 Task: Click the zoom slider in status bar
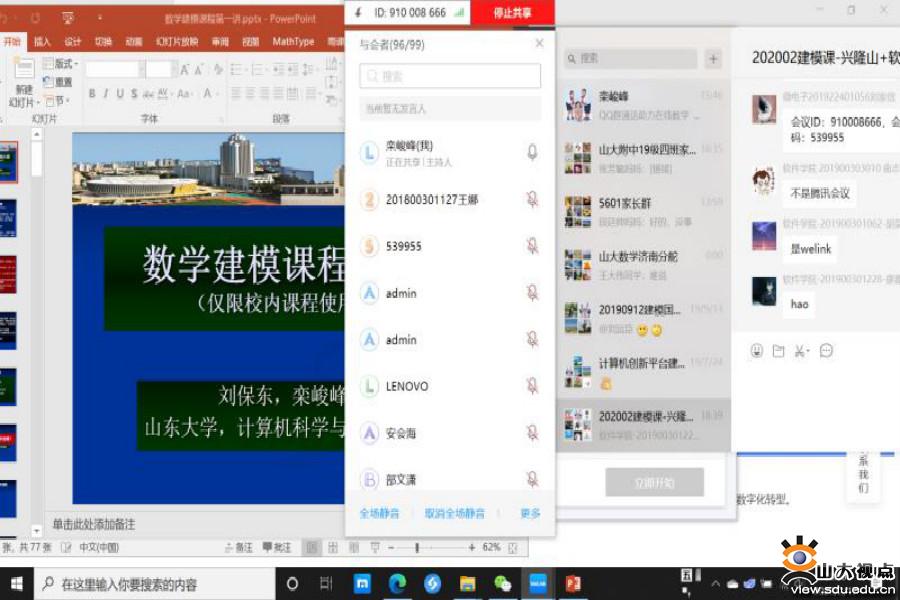coord(417,548)
